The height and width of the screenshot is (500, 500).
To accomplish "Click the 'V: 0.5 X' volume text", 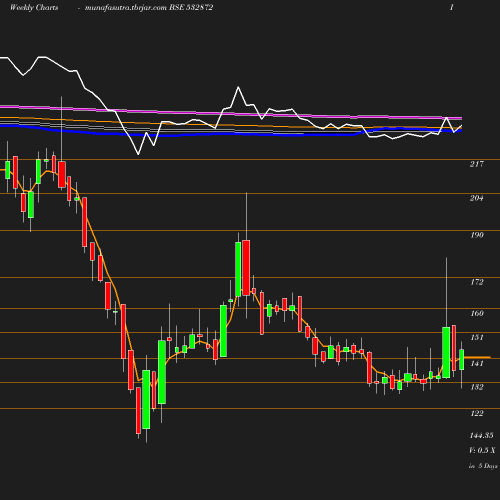I will (x=482, y=450).
